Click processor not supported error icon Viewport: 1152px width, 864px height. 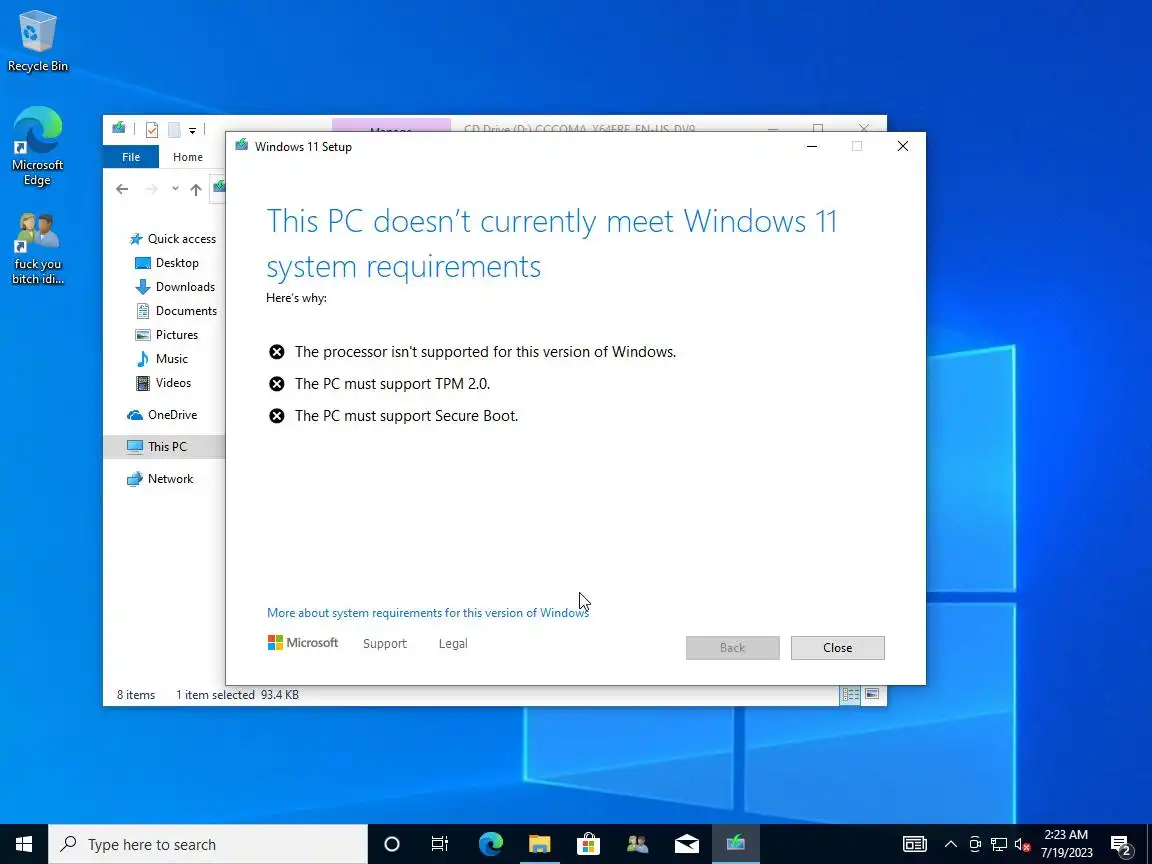276,352
